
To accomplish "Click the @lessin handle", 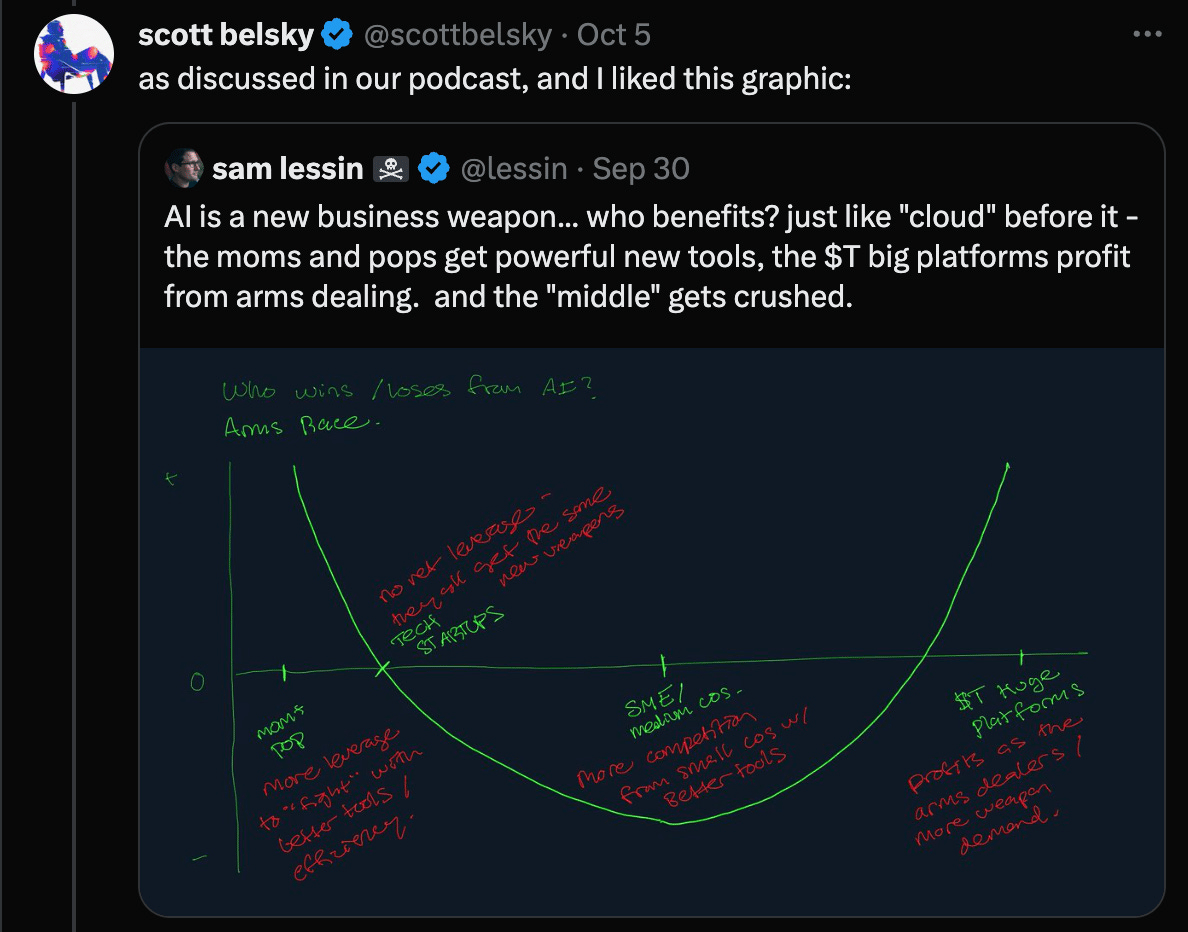I will (513, 169).
